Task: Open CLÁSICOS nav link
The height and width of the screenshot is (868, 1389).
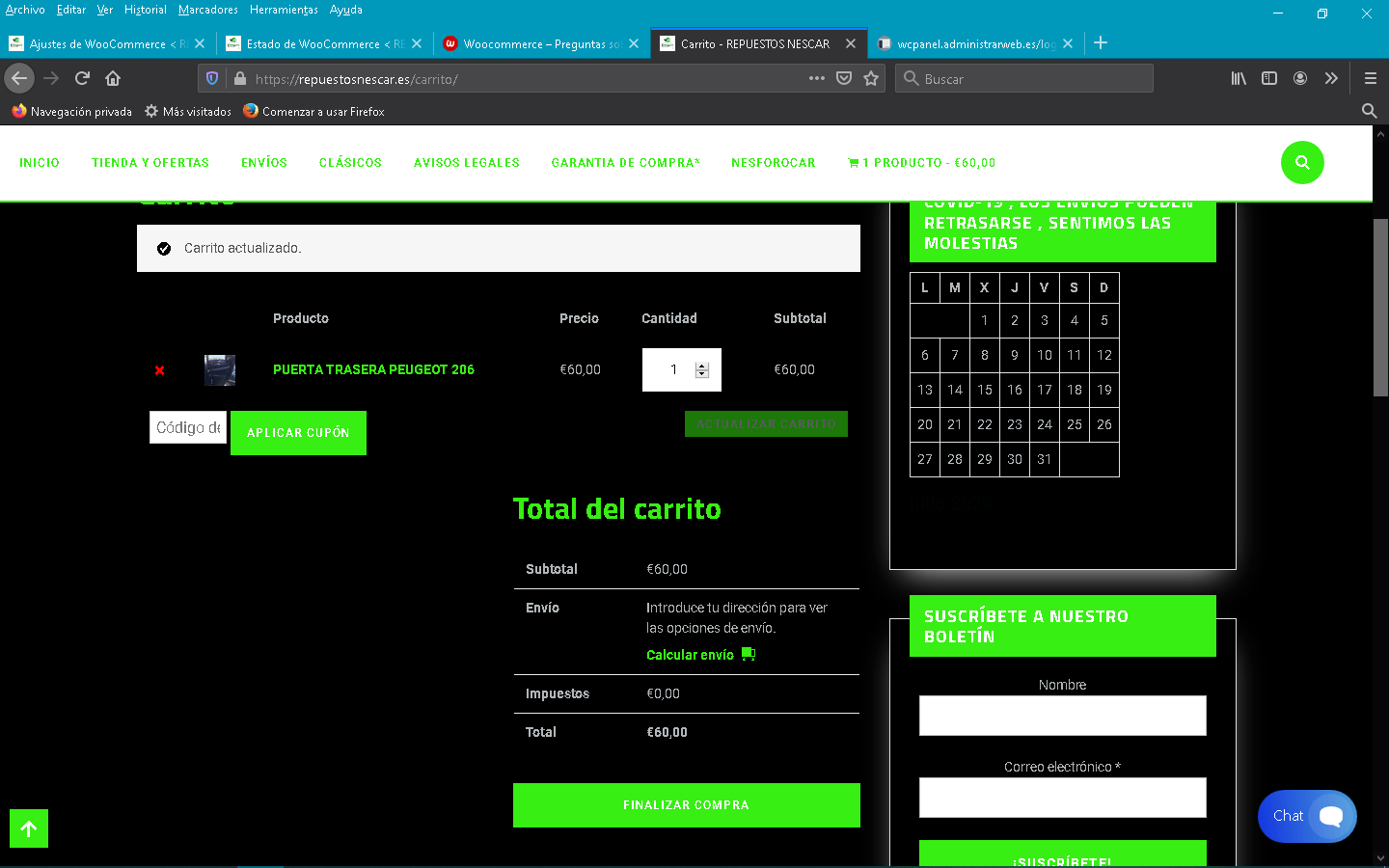Action: click(350, 163)
